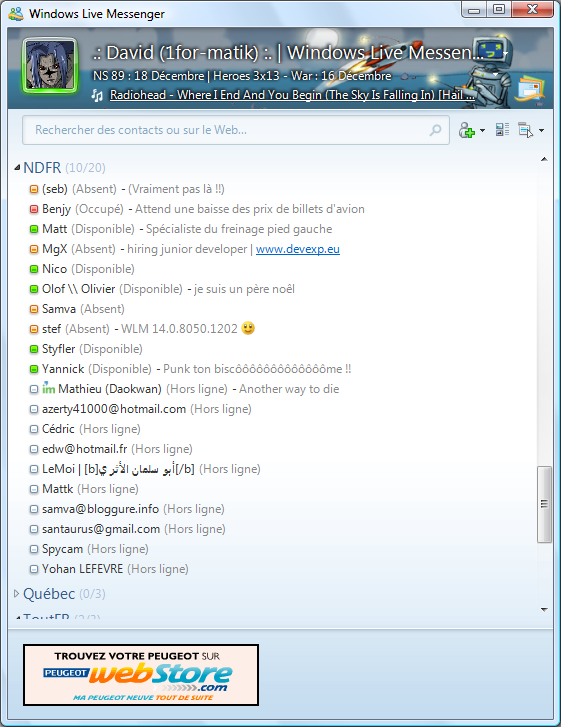Viewport: 561px width, 727px height.
Task: Change the contact list layout icon
Action: click(x=502, y=130)
